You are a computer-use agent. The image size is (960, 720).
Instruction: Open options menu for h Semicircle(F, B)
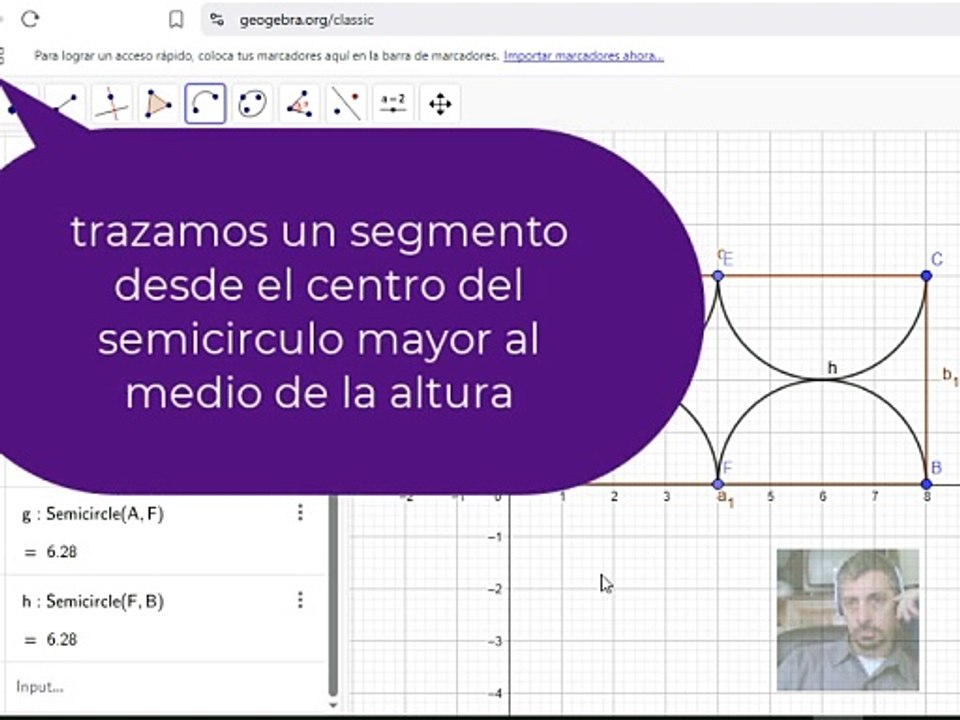coord(300,600)
